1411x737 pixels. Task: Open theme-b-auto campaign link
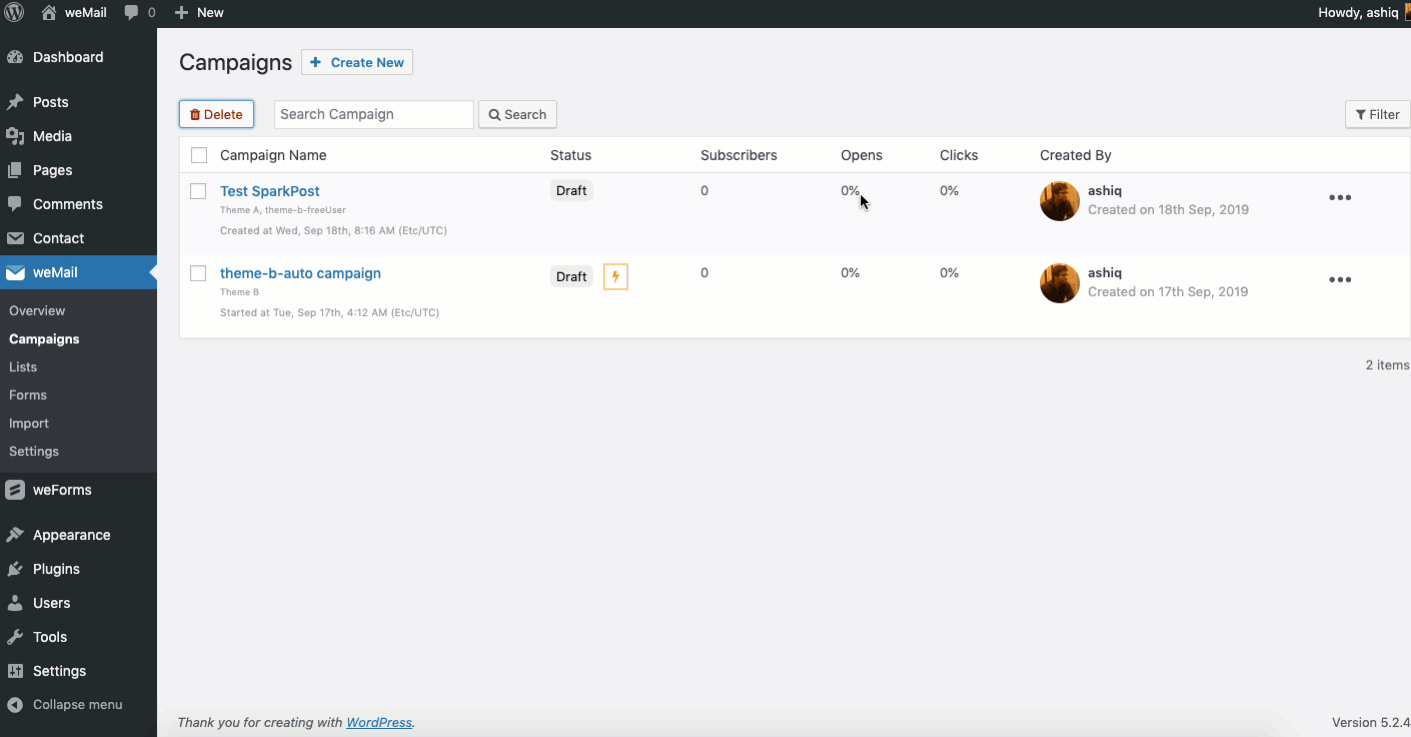[x=300, y=273]
